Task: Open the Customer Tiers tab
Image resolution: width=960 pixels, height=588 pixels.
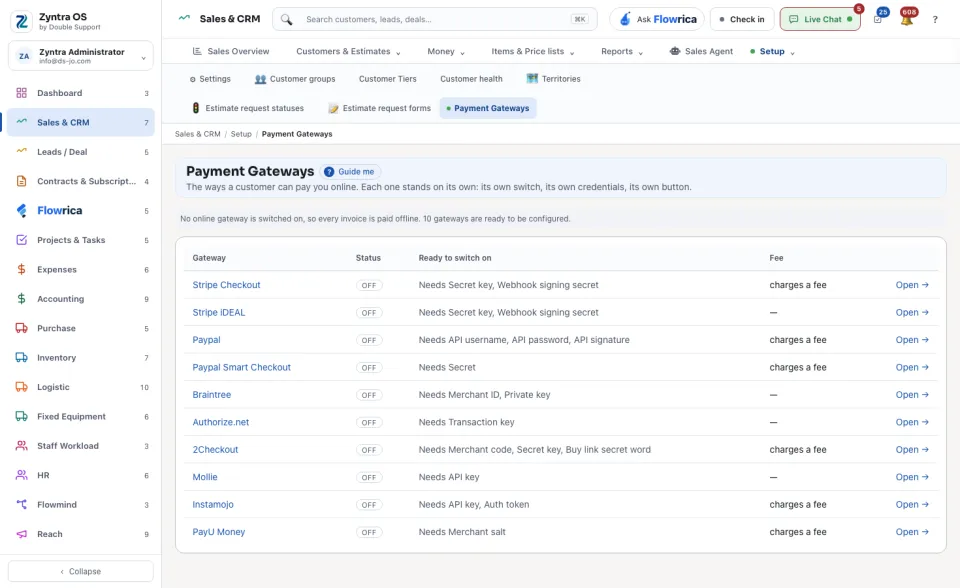Action: click(388, 79)
